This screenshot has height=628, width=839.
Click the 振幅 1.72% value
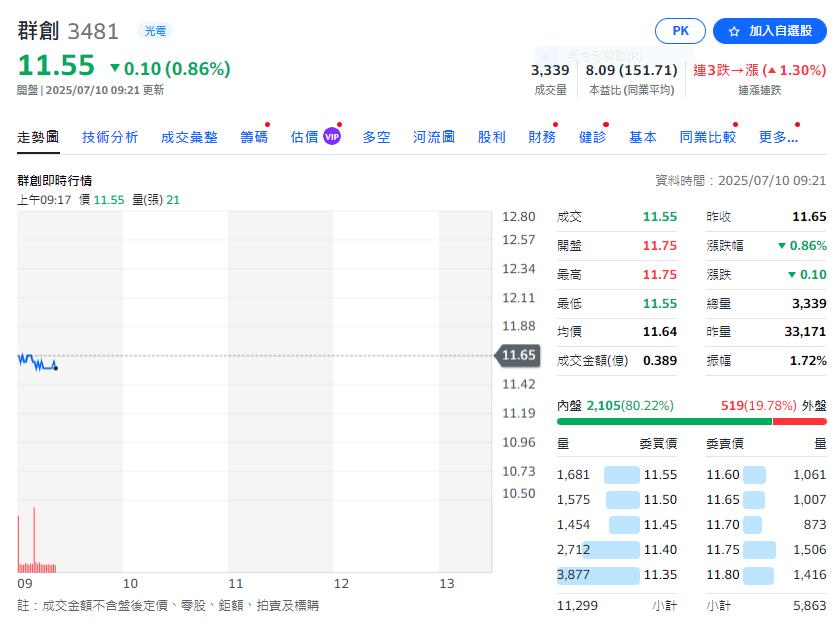[x=808, y=361]
